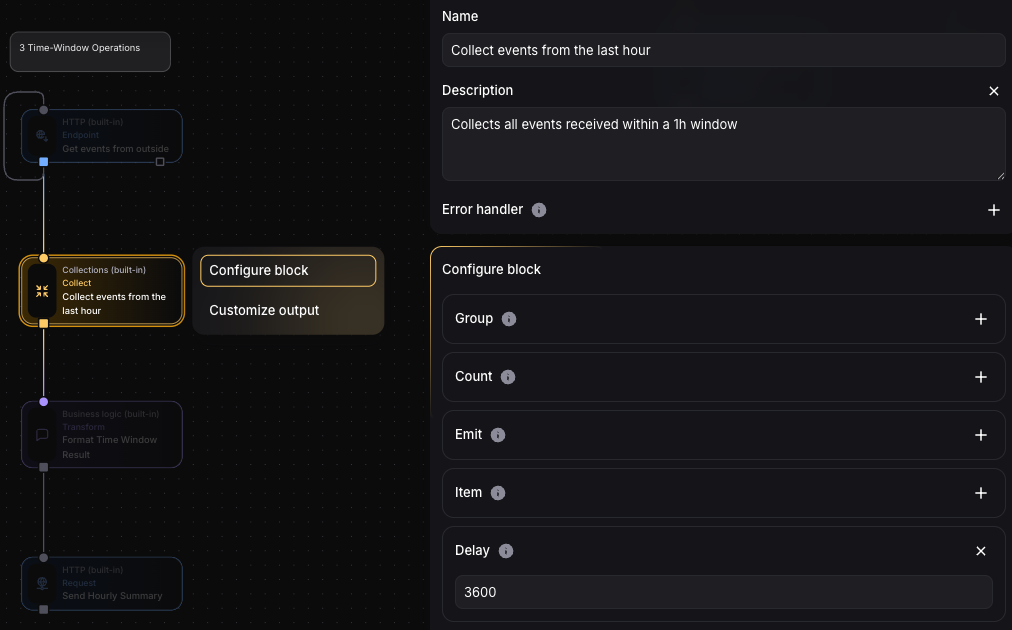This screenshot has width=1012, height=630.
Task: Click the info icon beside Item
Action: coord(498,493)
